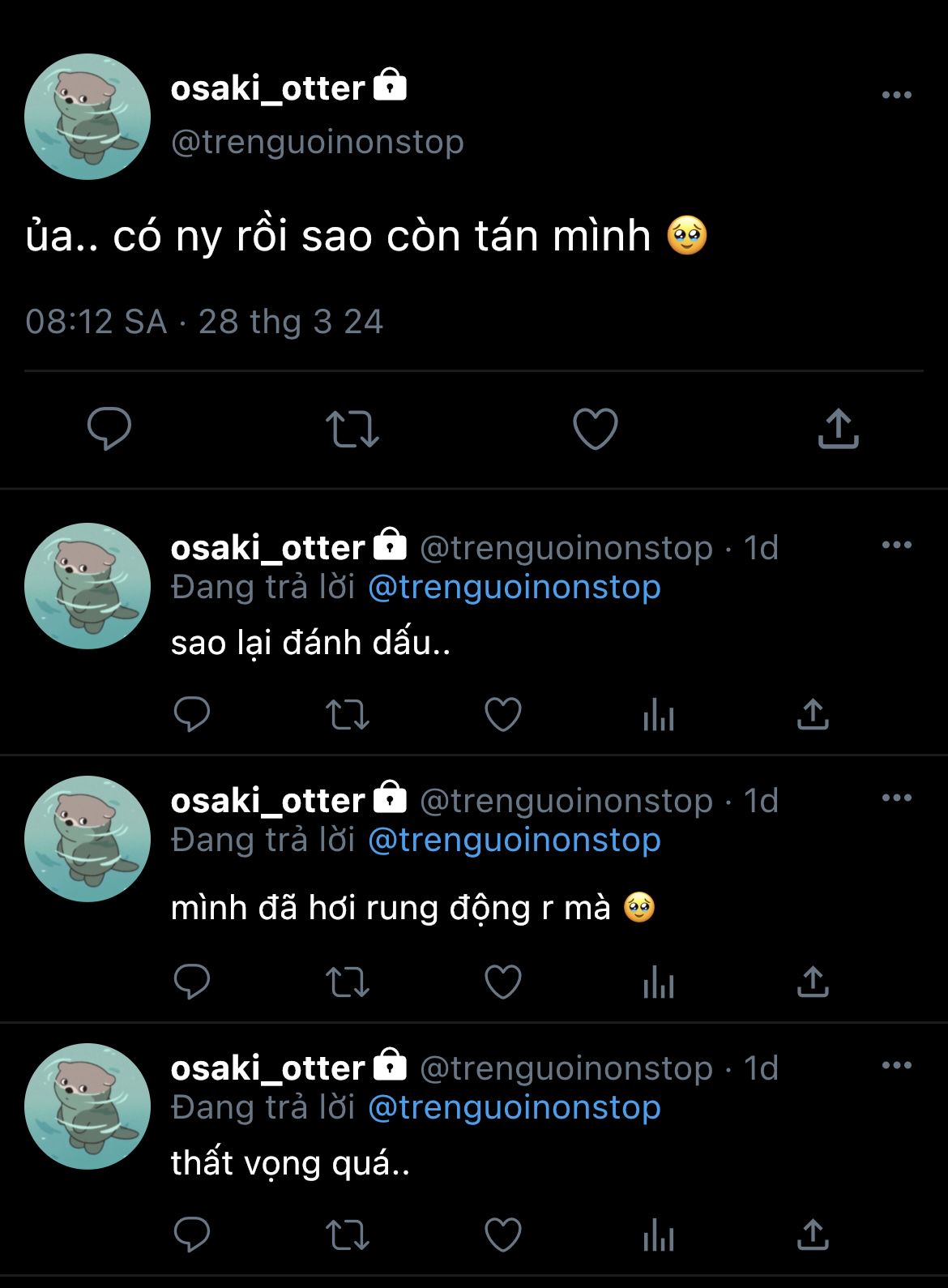Image resolution: width=948 pixels, height=1288 pixels.
Task: Share the main tweet posted 08:12 SA
Action: coord(838,428)
